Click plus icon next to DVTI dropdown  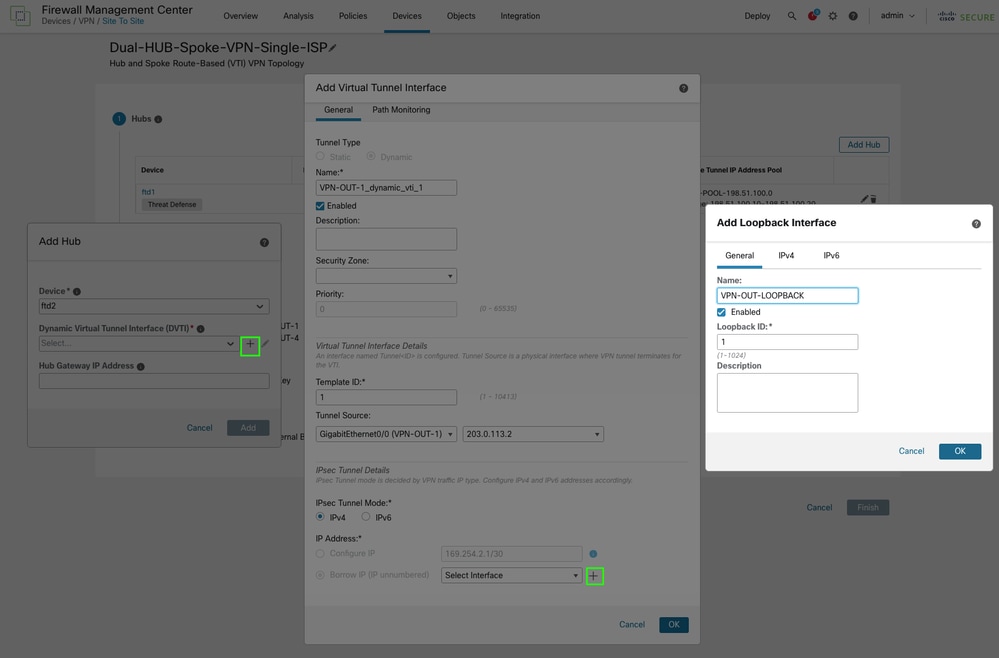click(250, 345)
